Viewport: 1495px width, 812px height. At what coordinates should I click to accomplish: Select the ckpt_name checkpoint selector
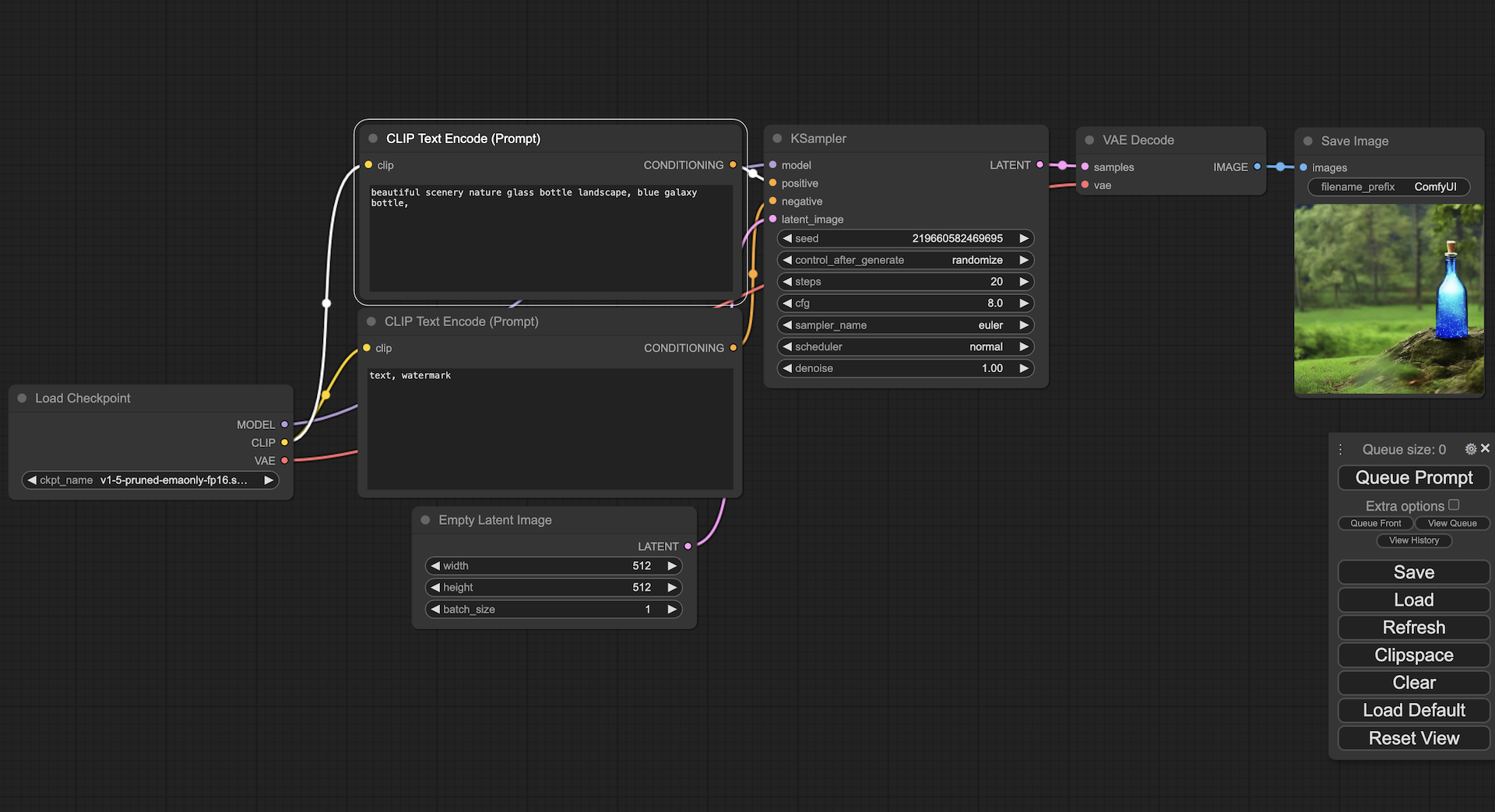click(x=150, y=480)
